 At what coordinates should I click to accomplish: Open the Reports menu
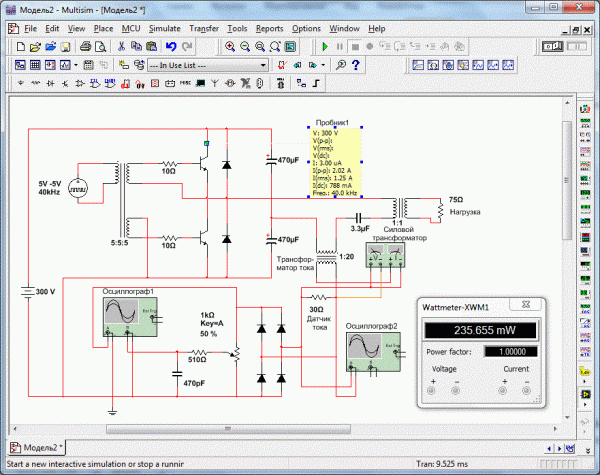click(270, 29)
